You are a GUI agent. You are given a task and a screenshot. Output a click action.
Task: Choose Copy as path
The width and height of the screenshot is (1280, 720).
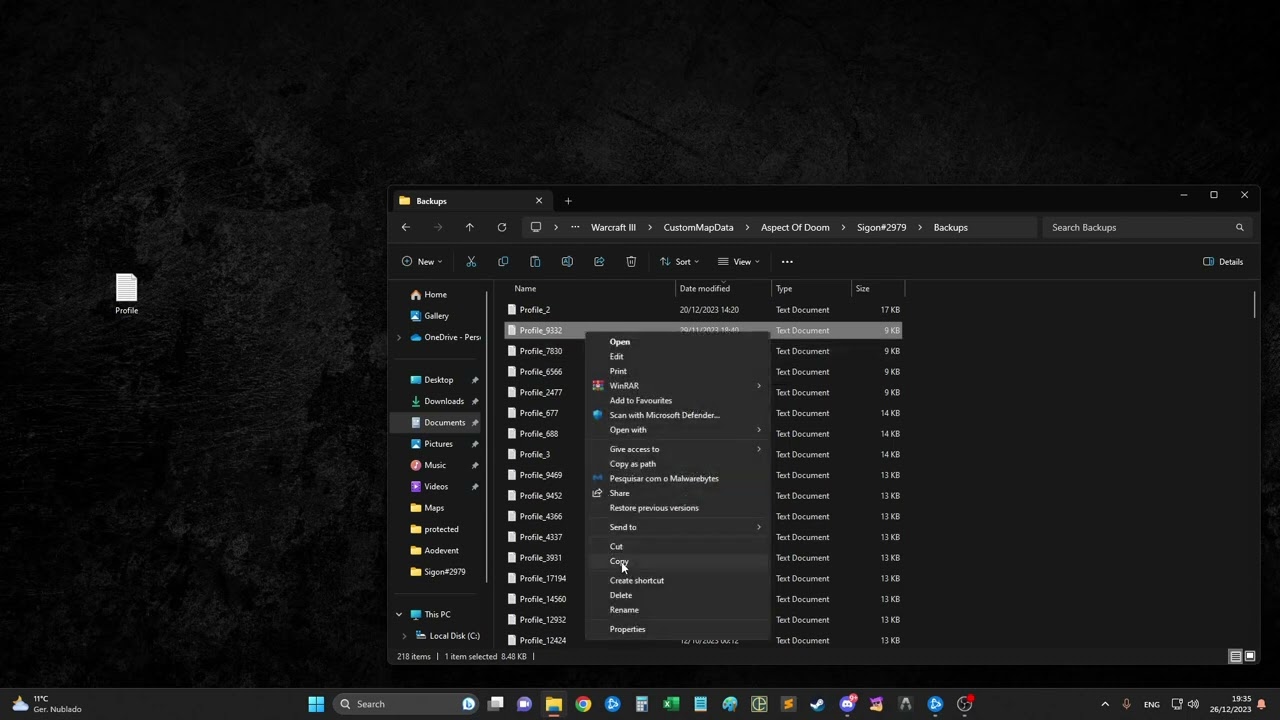(677, 464)
